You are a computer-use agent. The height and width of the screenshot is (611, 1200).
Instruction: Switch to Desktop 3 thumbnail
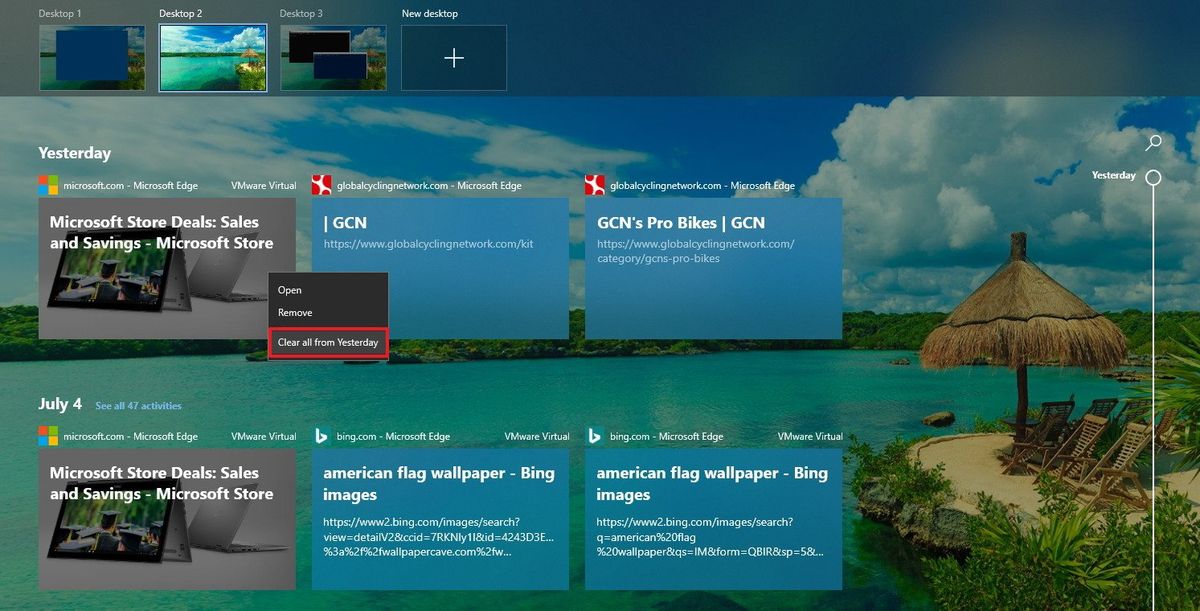pyautogui.click(x=333, y=58)
